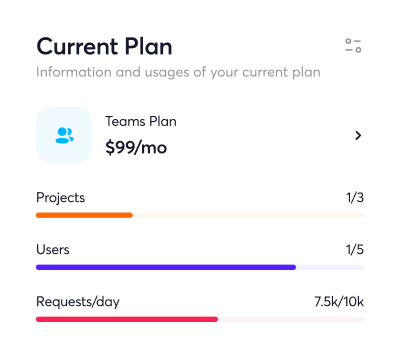This screenshot has height=363, width=400.
Task: Click the Current Plan heading
Action: [104, 46]
